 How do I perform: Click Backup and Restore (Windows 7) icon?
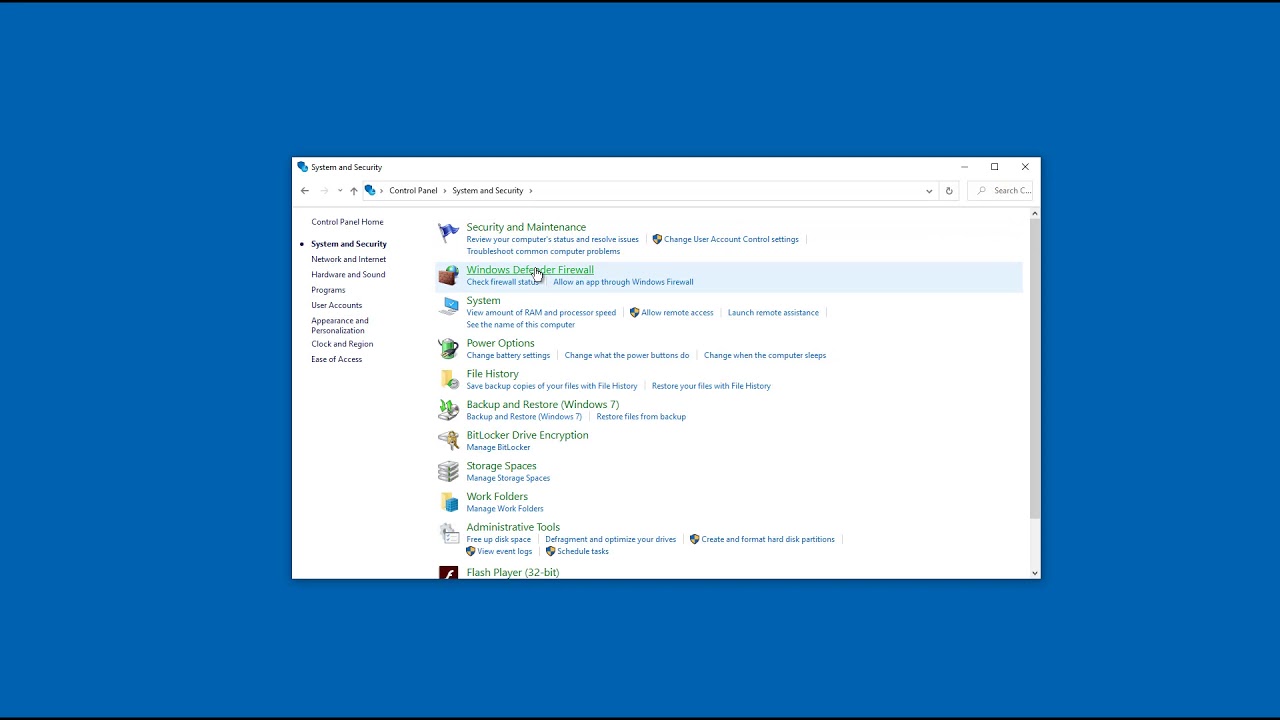[x=448, y=410]
